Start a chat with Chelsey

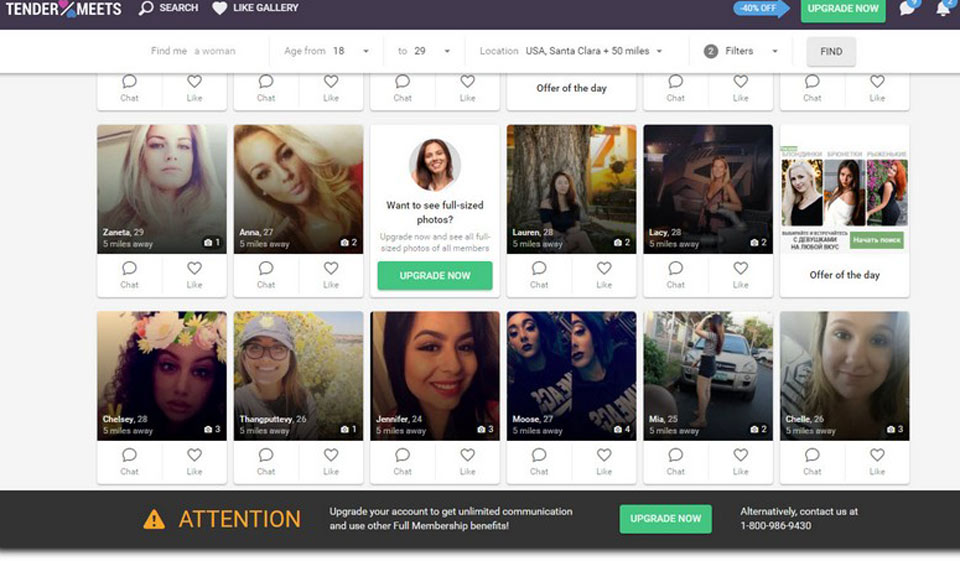pyautogui.click(x=129, y=456)
